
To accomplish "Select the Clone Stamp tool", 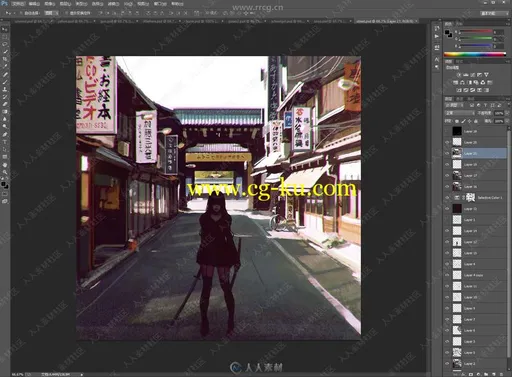I will click(x=5, y=89).
